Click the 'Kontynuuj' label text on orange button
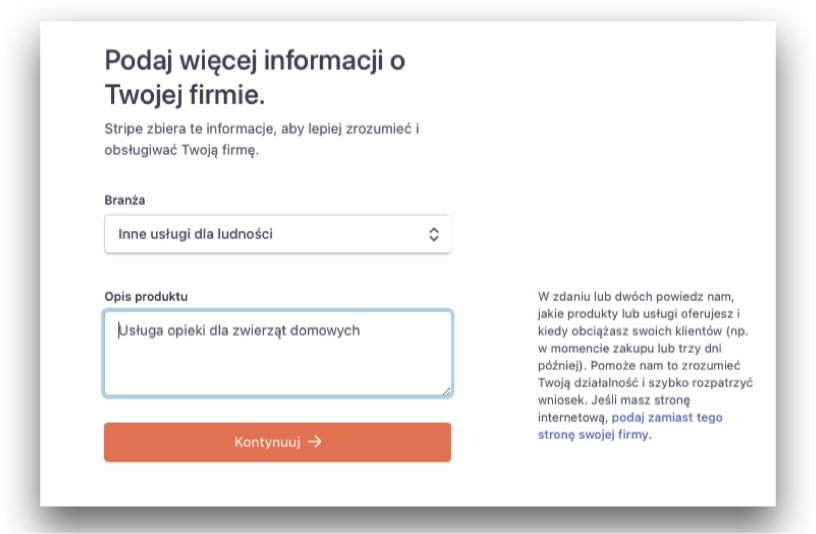The height and width of the screenshot is (534, 816). click(267, 442)
